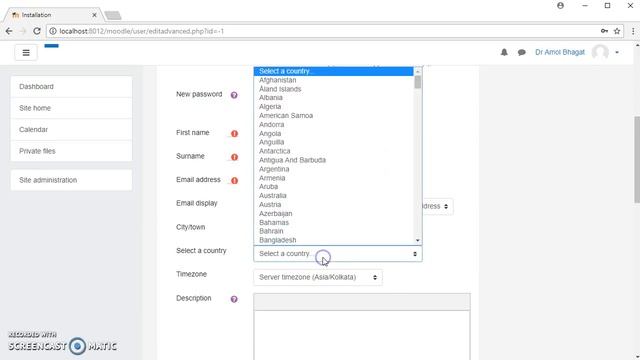Viewport: 640px width, 360px height.
Task: Bookmark this page with the star icon
Action: [617, 31]
